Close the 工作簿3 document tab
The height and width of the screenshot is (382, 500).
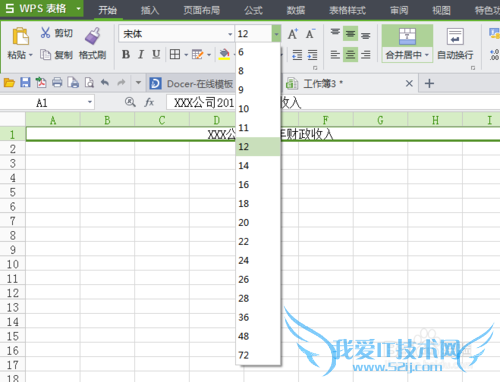409,83
